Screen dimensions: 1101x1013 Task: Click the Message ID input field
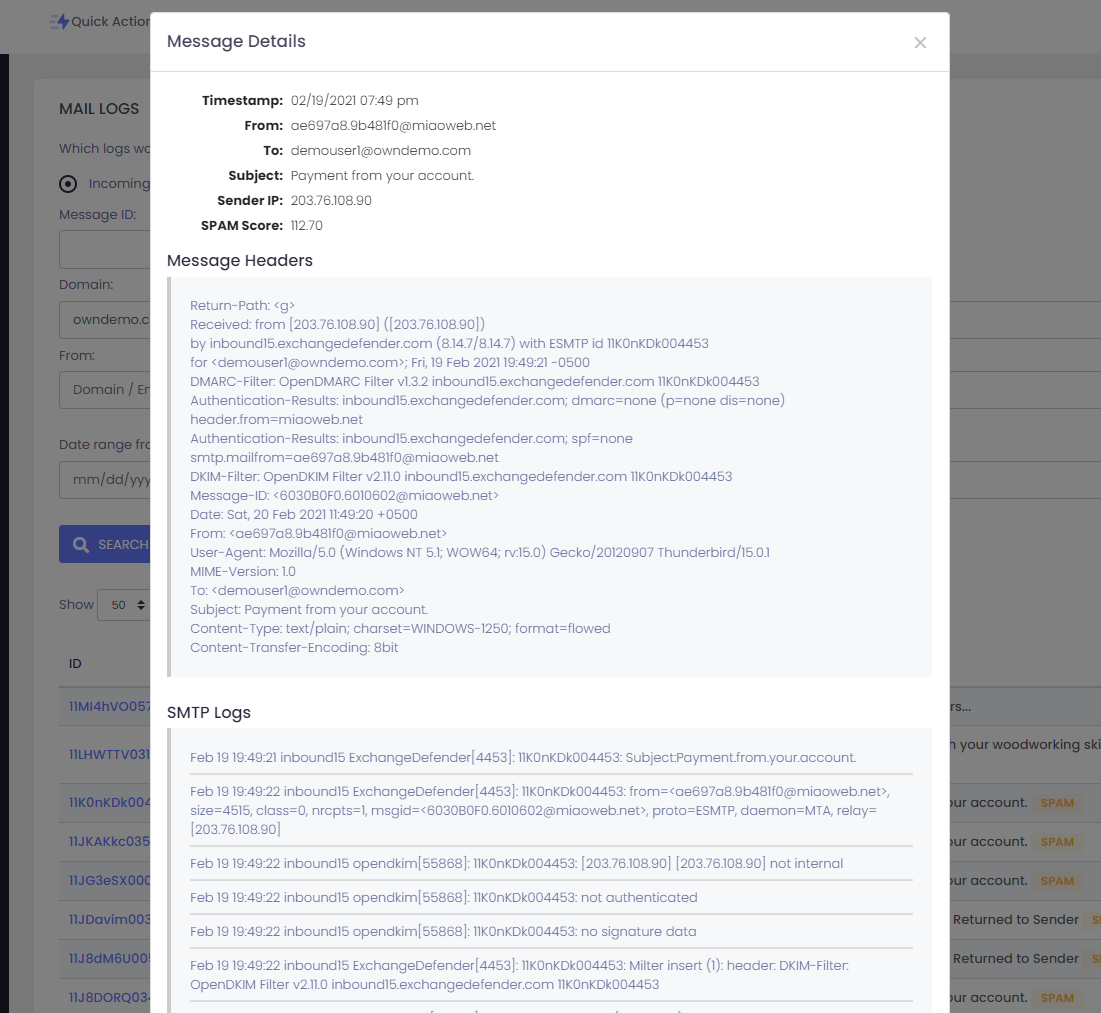(105, 249)
